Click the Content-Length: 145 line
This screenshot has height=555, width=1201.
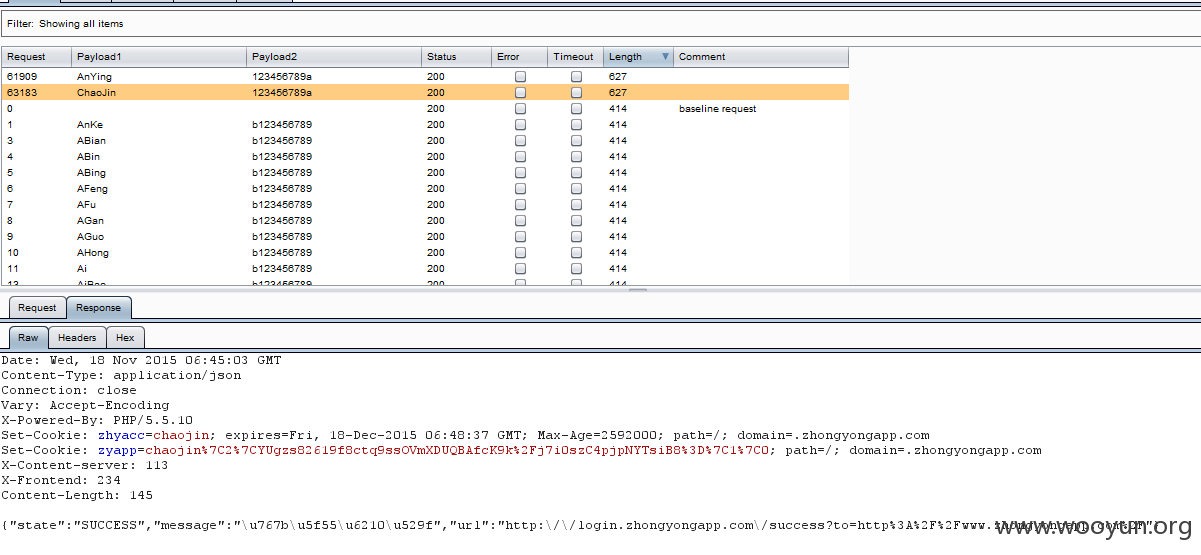pos(77,495)
